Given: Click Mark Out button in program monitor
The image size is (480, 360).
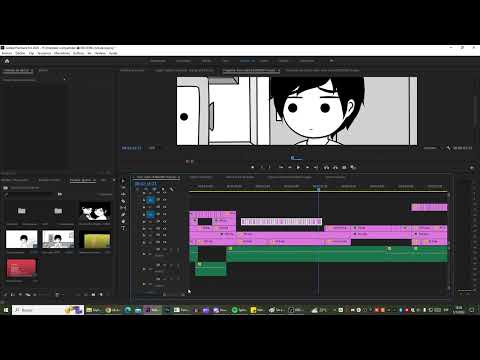Looking at the screenshot, I should click(x=269, y=167).
